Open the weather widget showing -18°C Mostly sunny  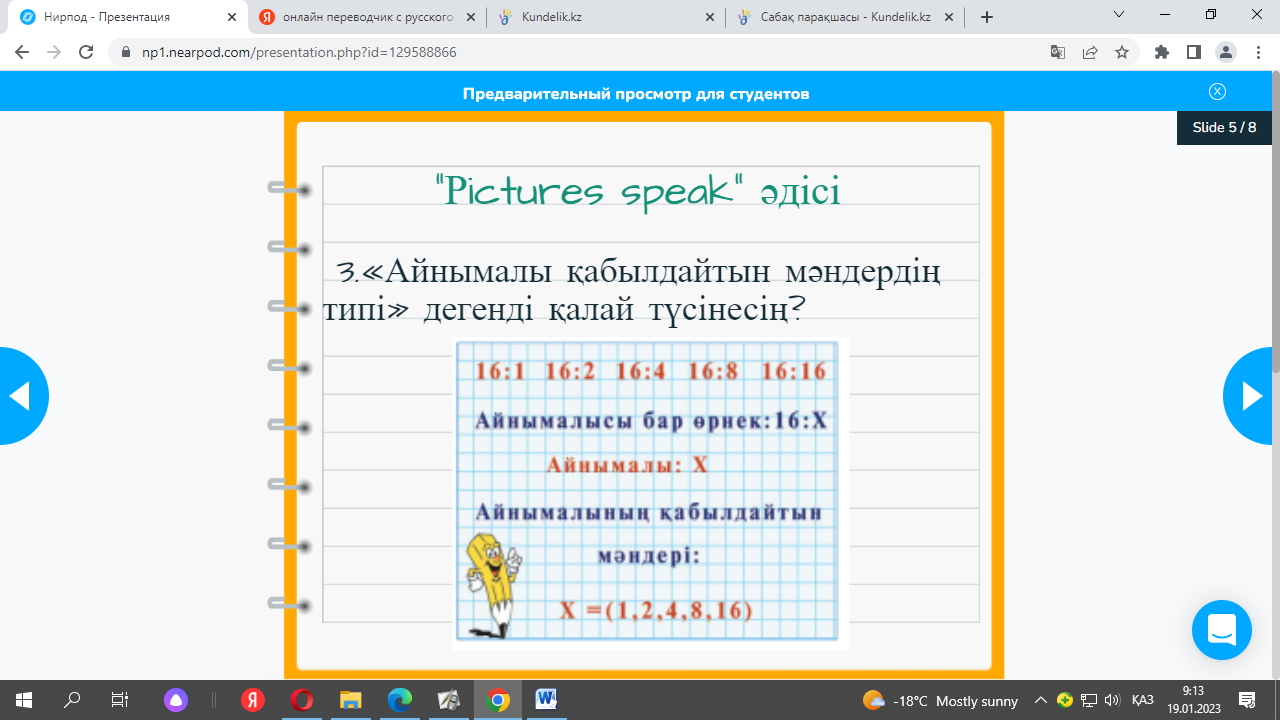940,701
